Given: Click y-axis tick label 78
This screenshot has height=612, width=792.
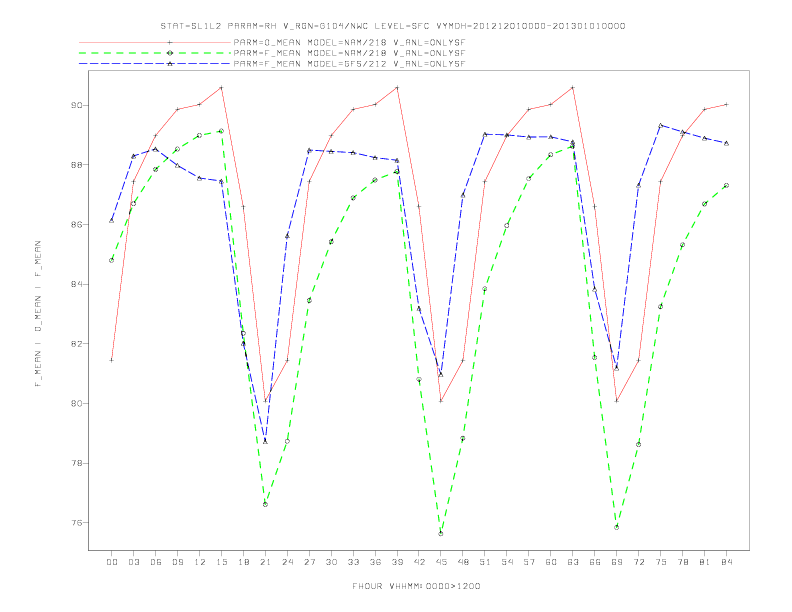Looking at the screenshot, I should coord(77,463).
